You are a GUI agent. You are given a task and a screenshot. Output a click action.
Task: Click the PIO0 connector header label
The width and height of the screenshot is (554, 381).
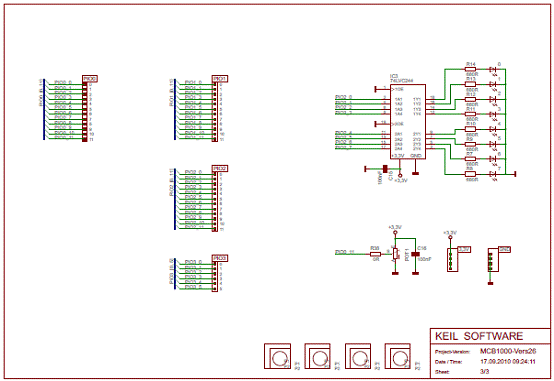coord(90,78)
